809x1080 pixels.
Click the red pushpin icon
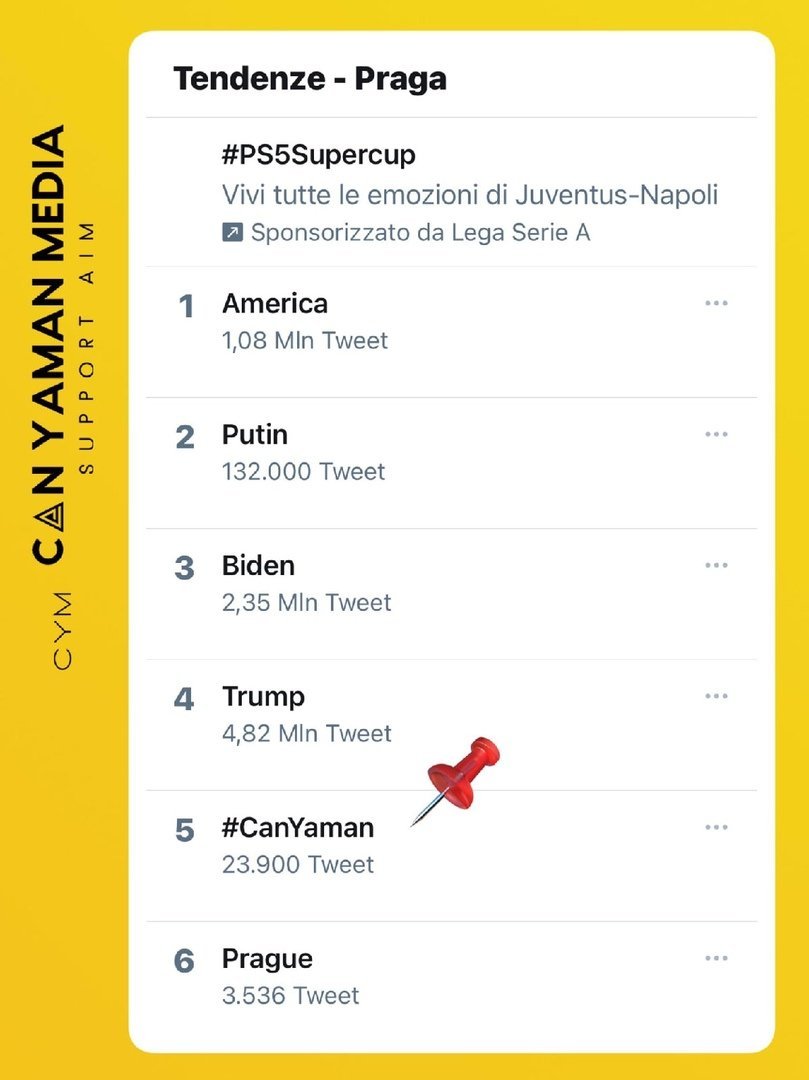coord(462,776)
